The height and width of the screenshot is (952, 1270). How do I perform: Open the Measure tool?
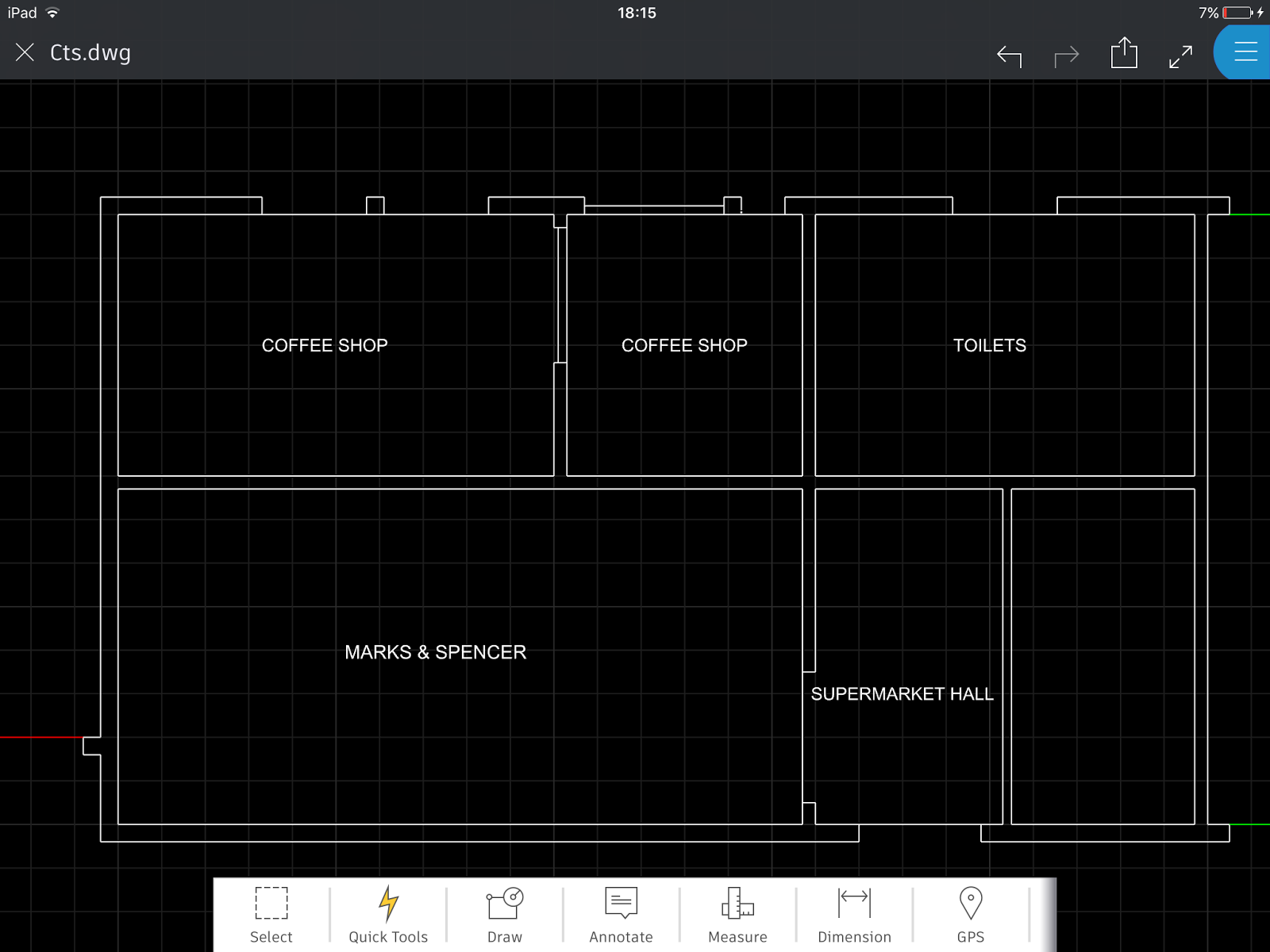(x=737, y=915)
